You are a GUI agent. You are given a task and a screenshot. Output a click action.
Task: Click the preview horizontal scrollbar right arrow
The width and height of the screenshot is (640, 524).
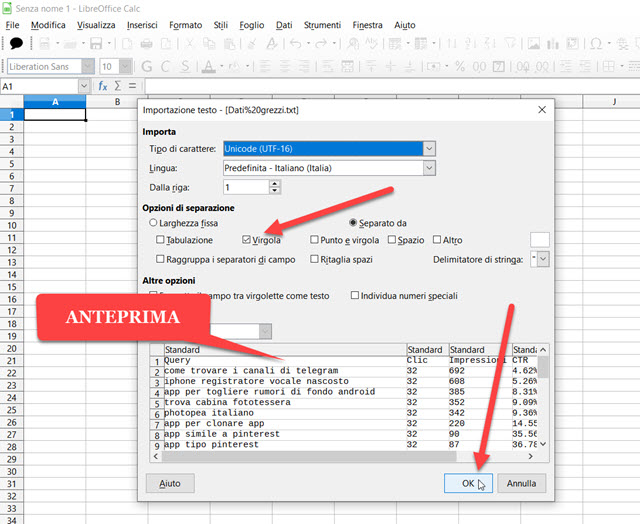(530, 456)
